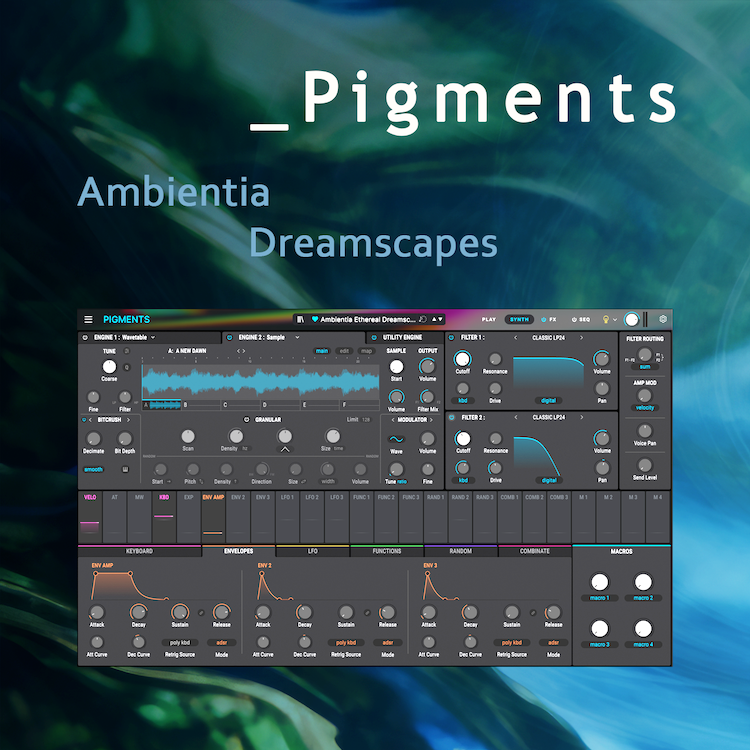Expand granular shape chevron below knob
The width and height of the screenshot is (750, 750).
point(285,449)
